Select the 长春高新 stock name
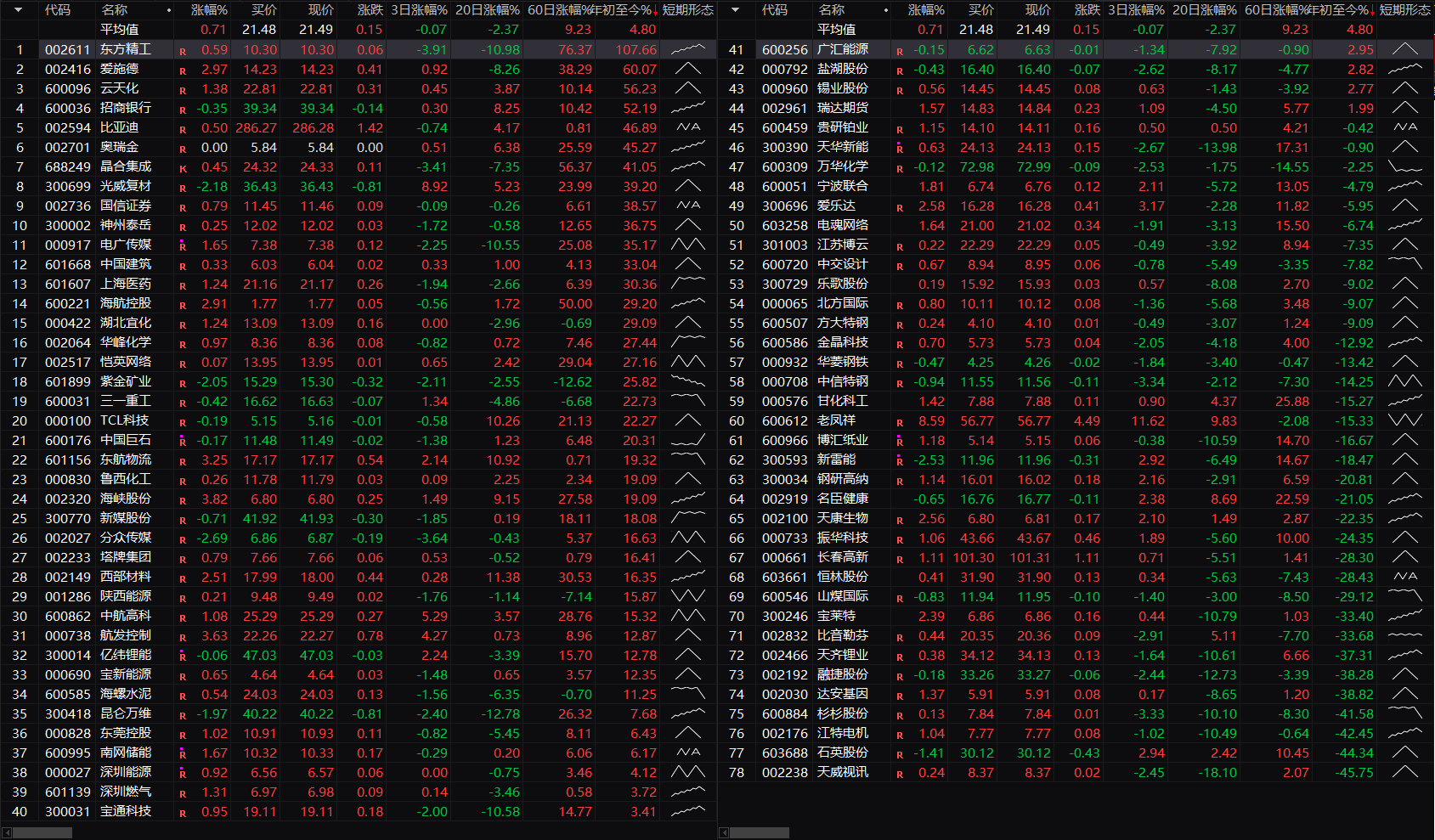The height and width of the screenshot is (840, 1435). [843, 558]
